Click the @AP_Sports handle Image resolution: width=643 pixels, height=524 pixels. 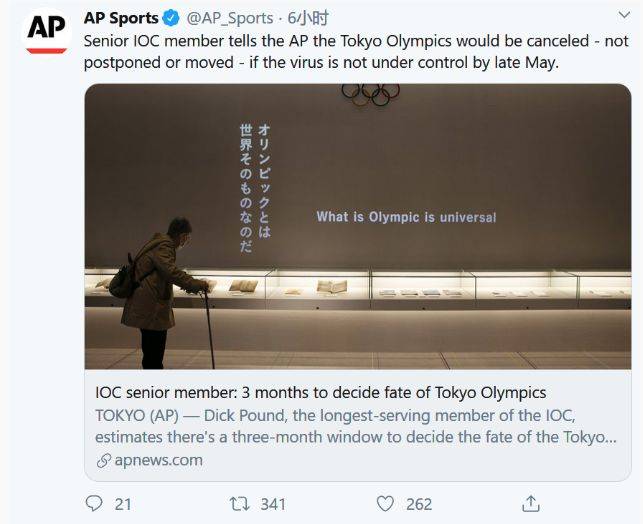230,18
